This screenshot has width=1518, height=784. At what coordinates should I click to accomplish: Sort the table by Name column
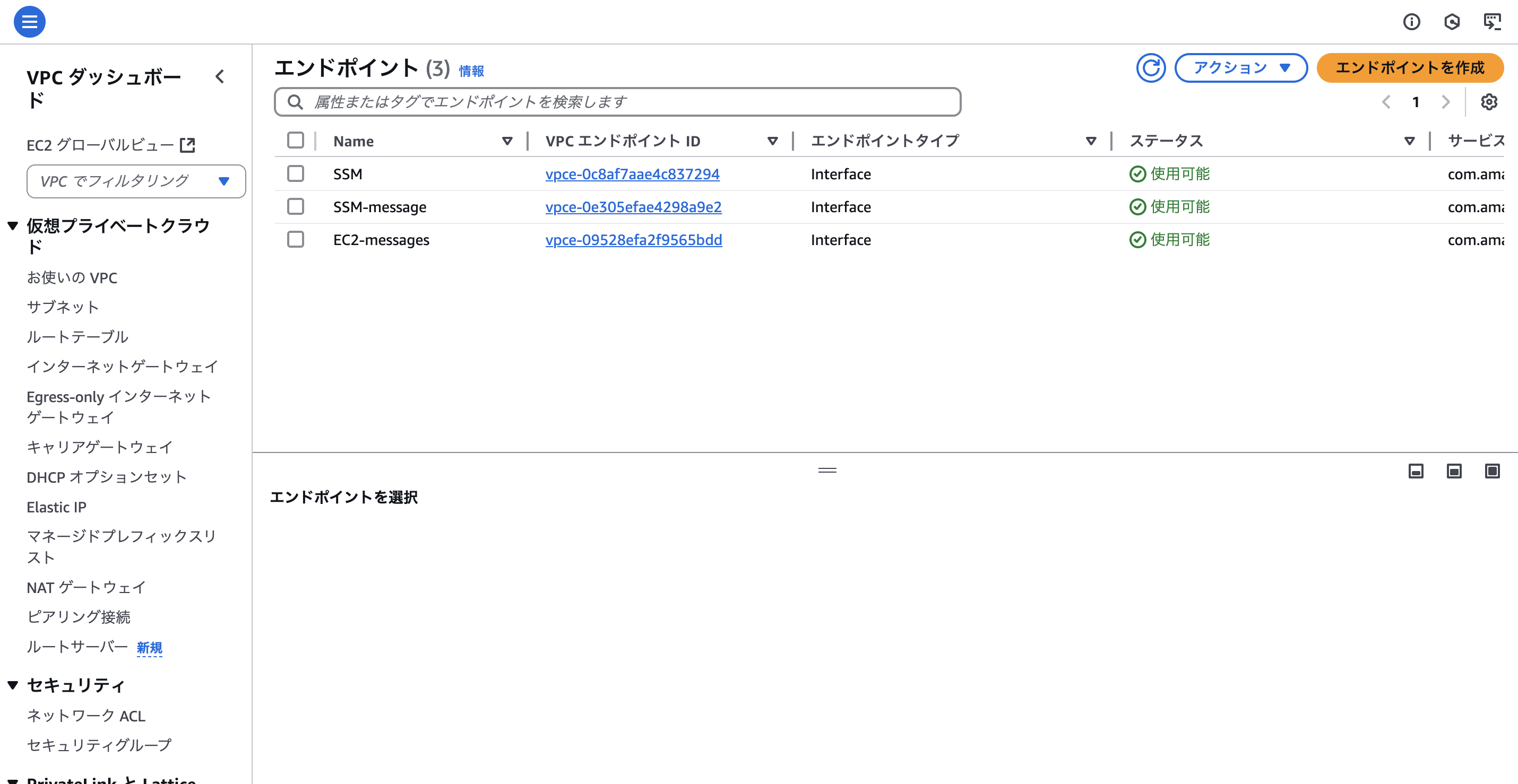pos(507,140)
